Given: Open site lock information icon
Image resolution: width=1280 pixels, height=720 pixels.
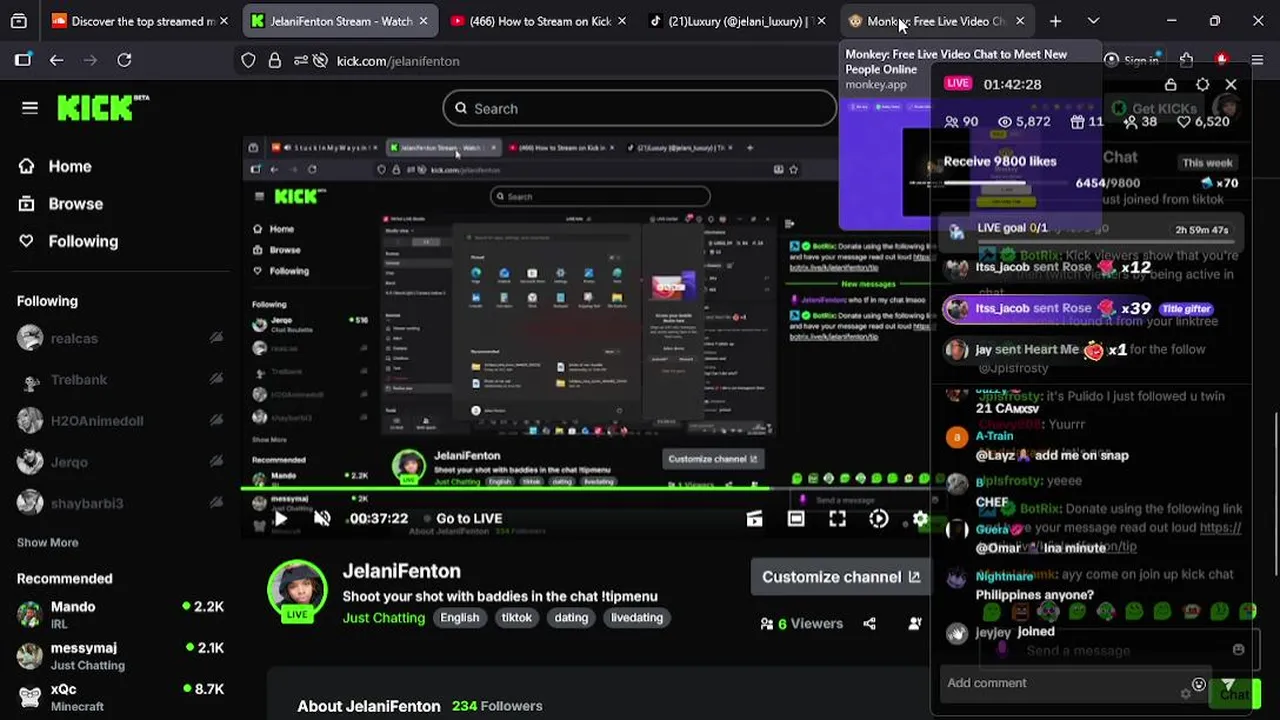Looking at the screenshot, I should (274, 61).
